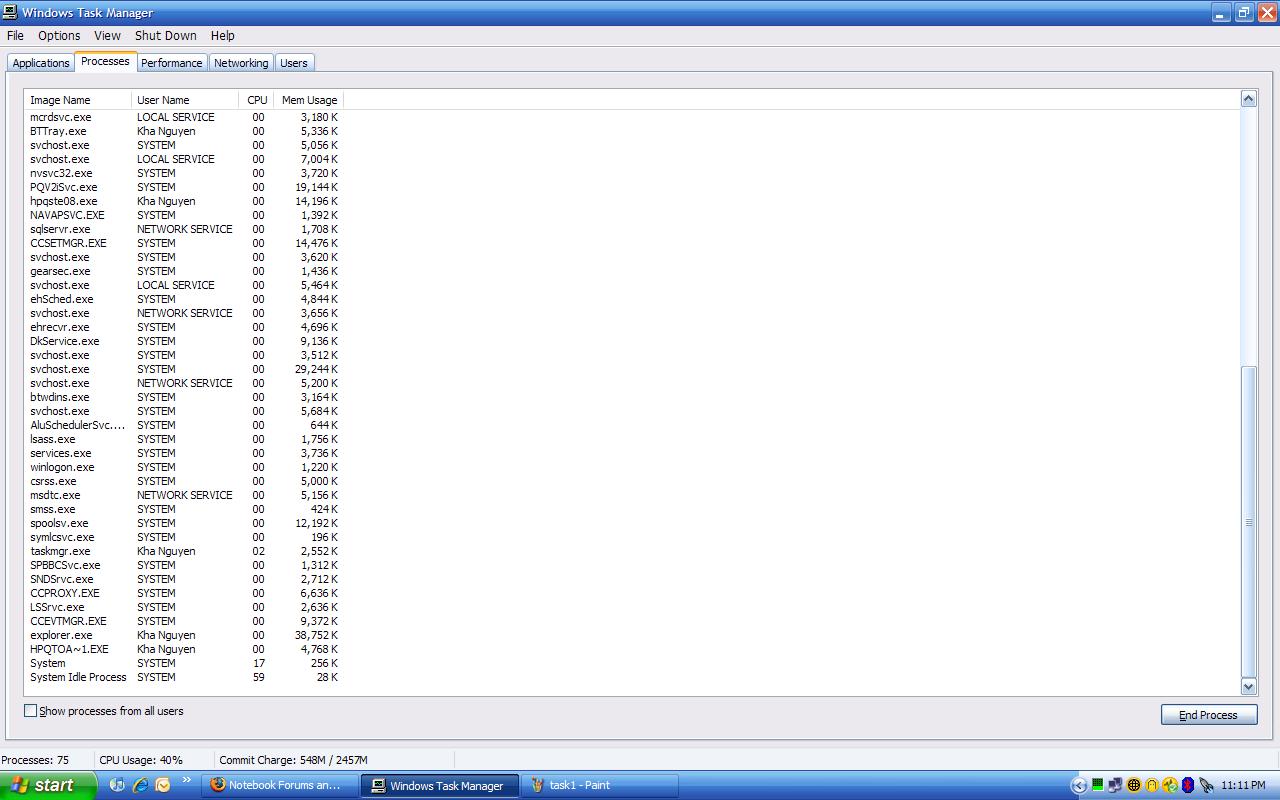Click the vertical scrollbar thumb
Screen dimensions: 1280x800
(1248, 522)
